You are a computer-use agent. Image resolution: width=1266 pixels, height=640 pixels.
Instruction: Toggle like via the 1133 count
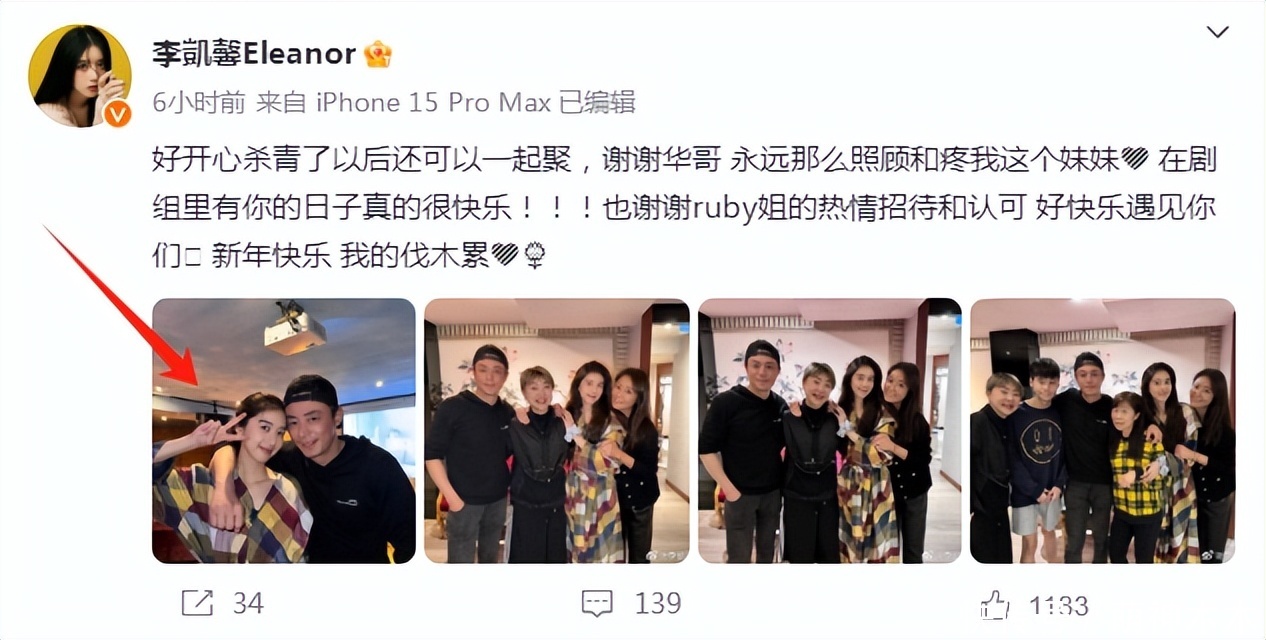[1059, 605]
